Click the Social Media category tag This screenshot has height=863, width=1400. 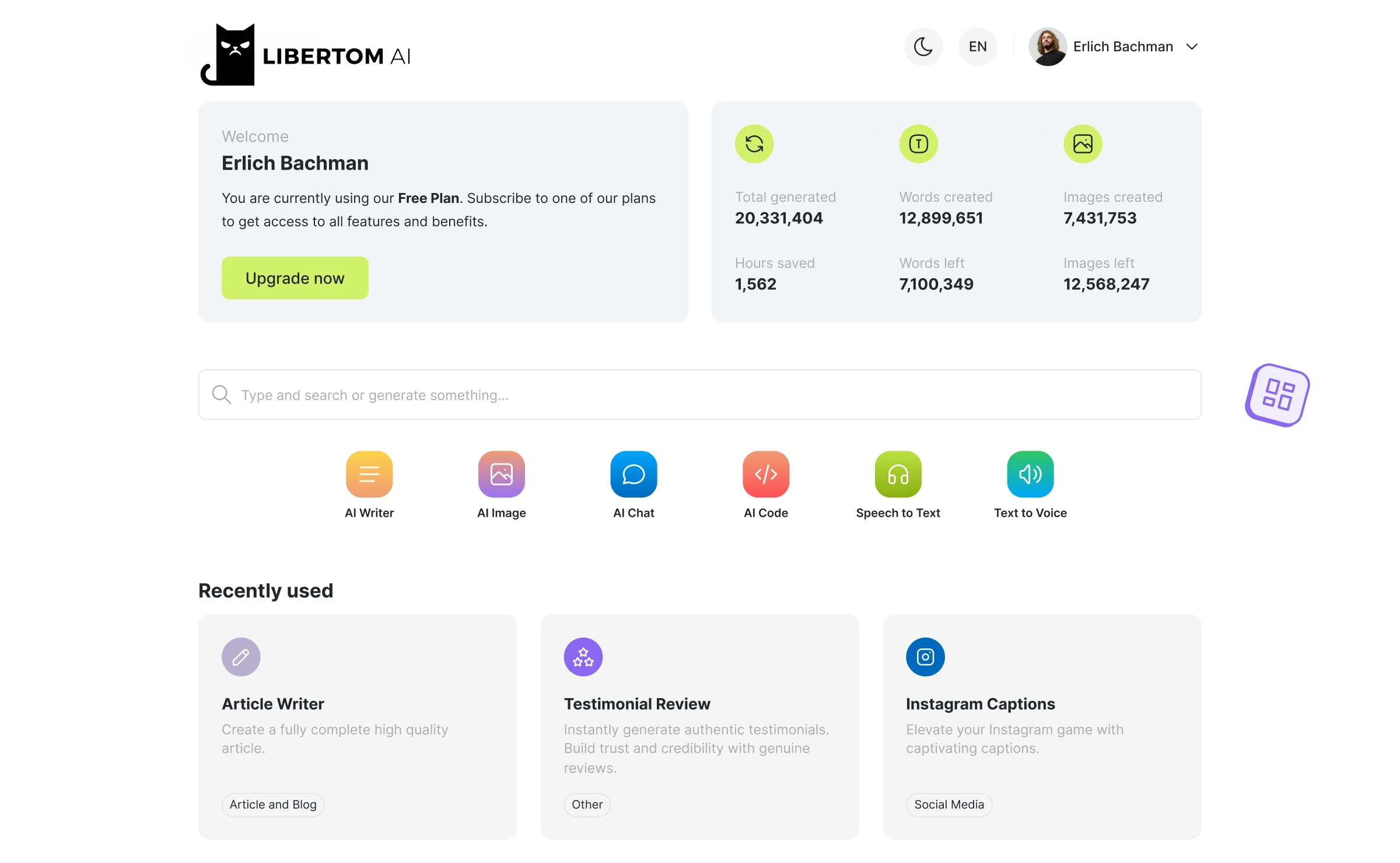click(x=948, y=804)
